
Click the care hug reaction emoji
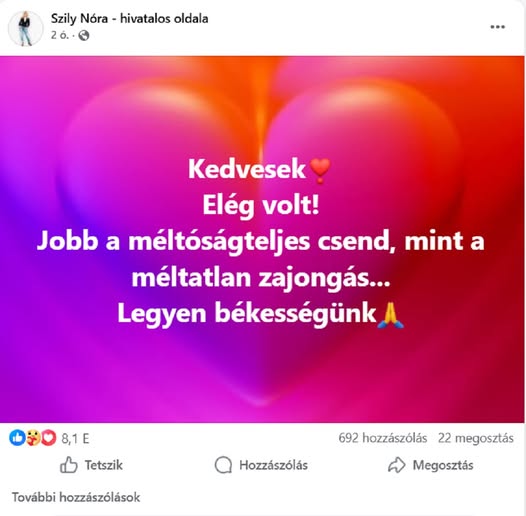pyautogui.click(x=33, y=438)
